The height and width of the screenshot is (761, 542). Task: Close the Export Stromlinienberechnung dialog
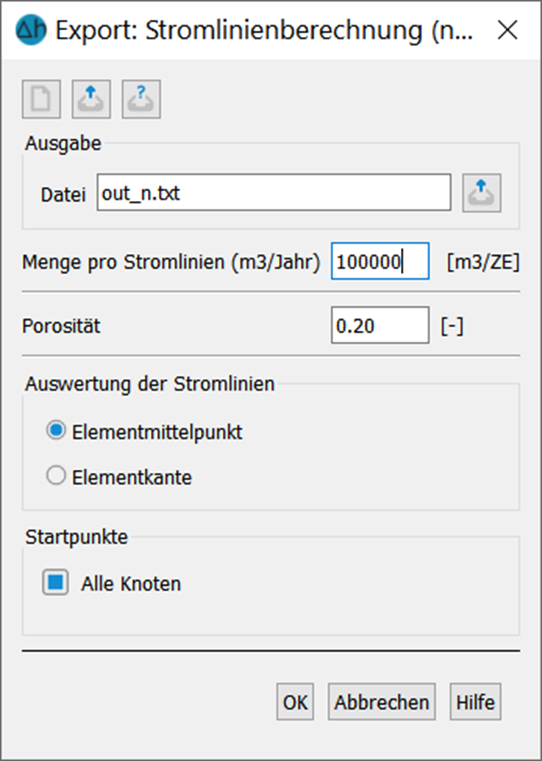508,30
